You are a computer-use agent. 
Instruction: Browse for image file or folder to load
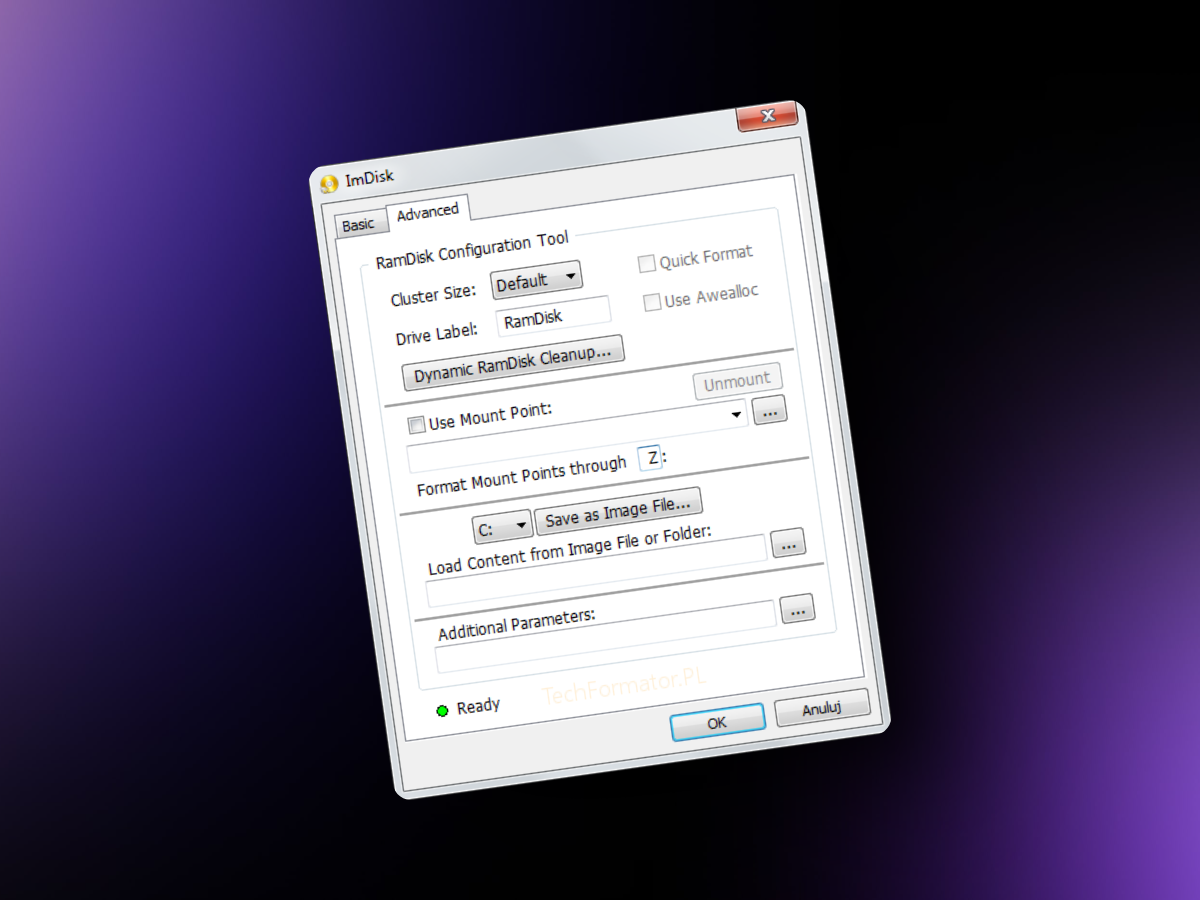(788, 544)
